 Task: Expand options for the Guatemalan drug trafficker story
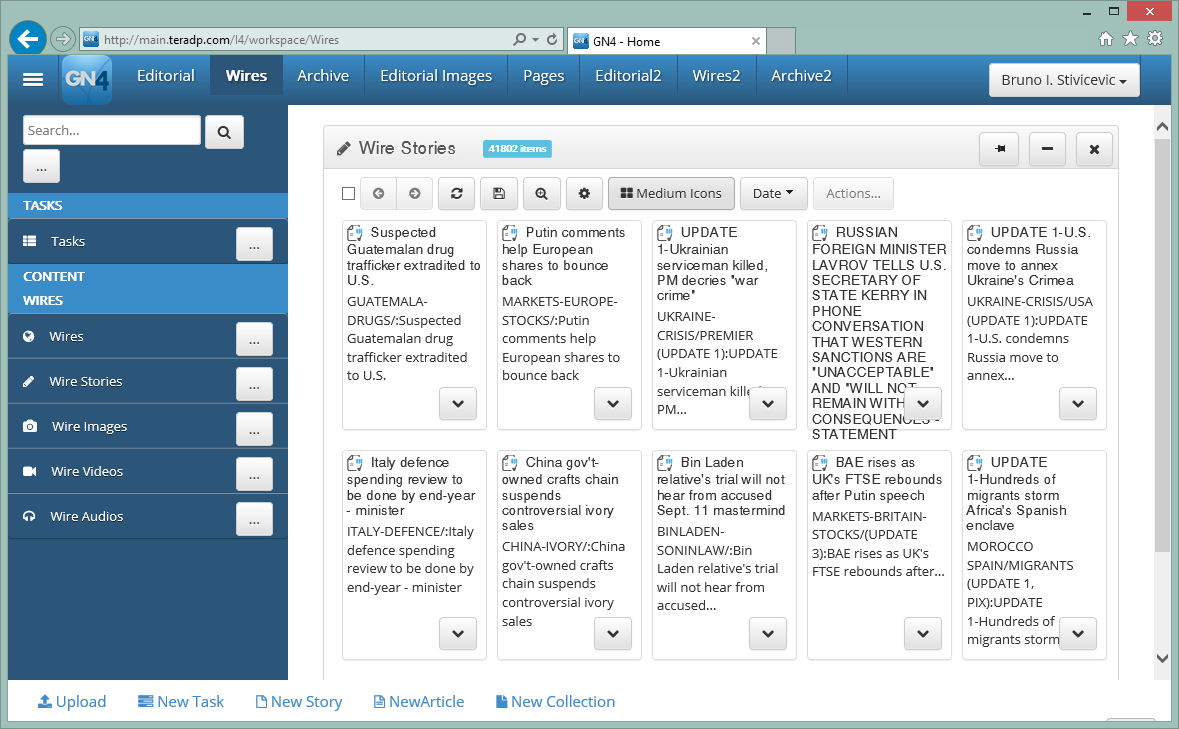[x=458, y=404]
